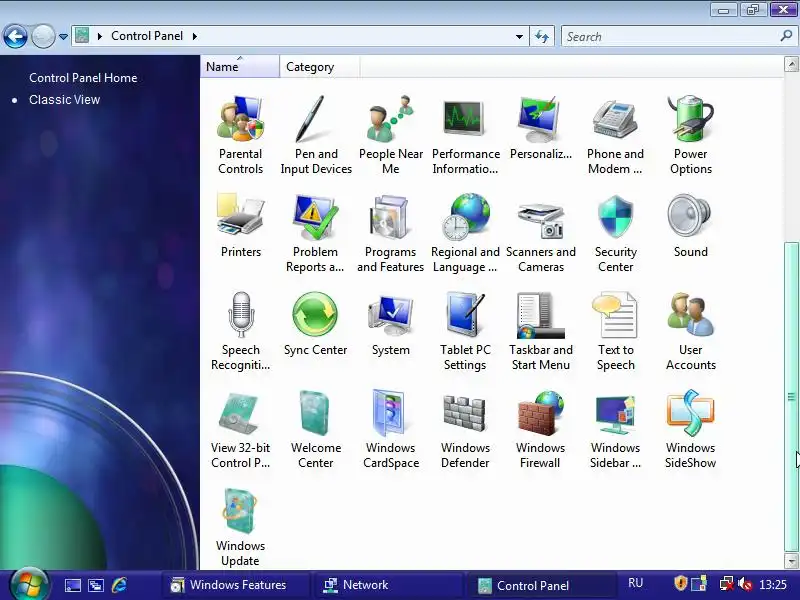Open Speech Recognition options
Viewport: 800px width, 600px height.
coord(240,331)
